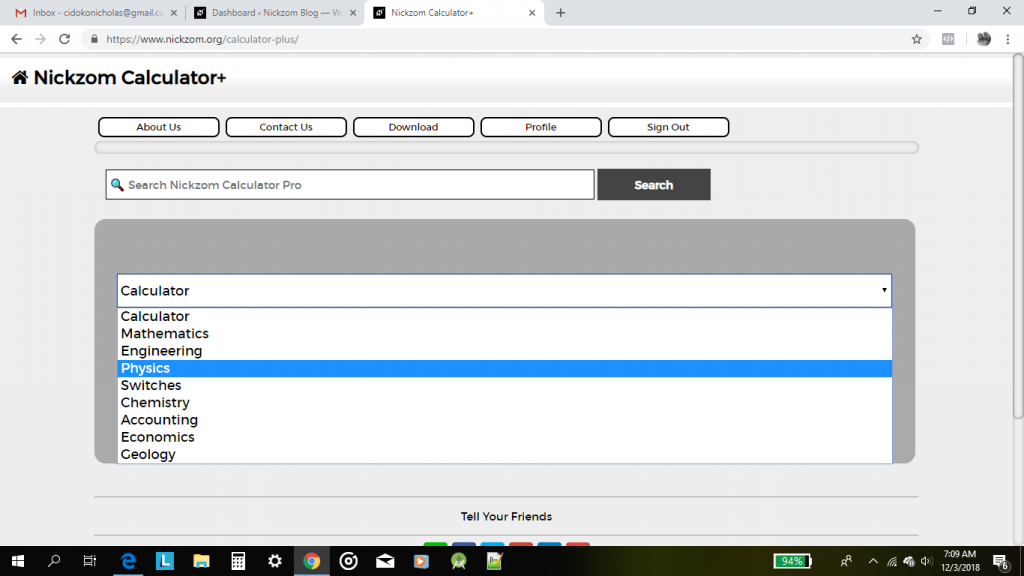Open the About Us page
Image resolution: width=1024 pixels, height=576 pixels.
[159, 127]
